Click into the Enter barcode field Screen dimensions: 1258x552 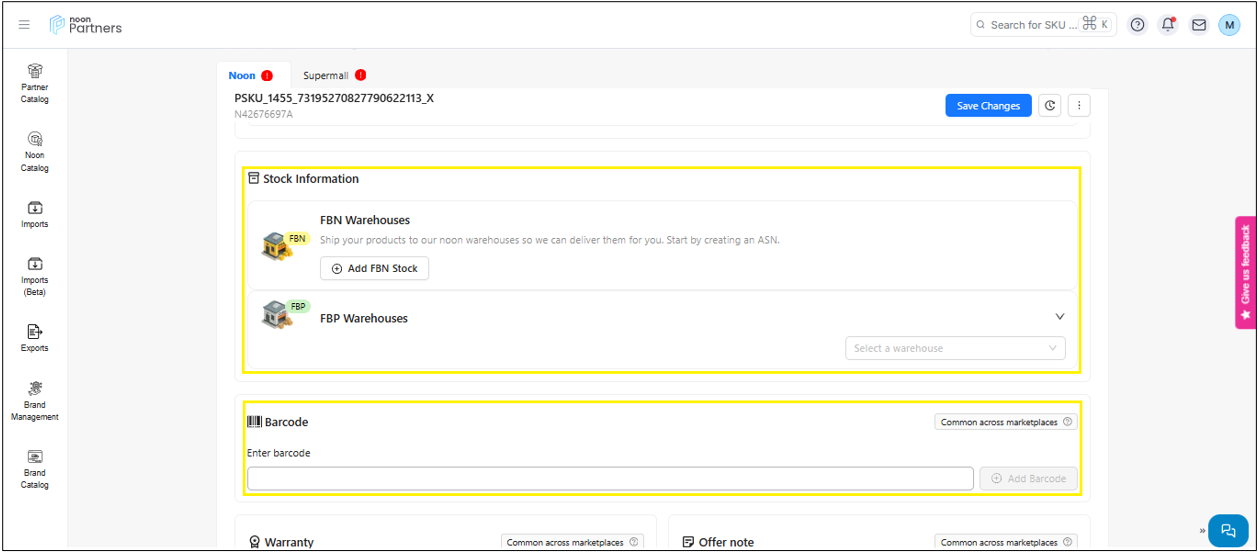(x=610, y=478)
